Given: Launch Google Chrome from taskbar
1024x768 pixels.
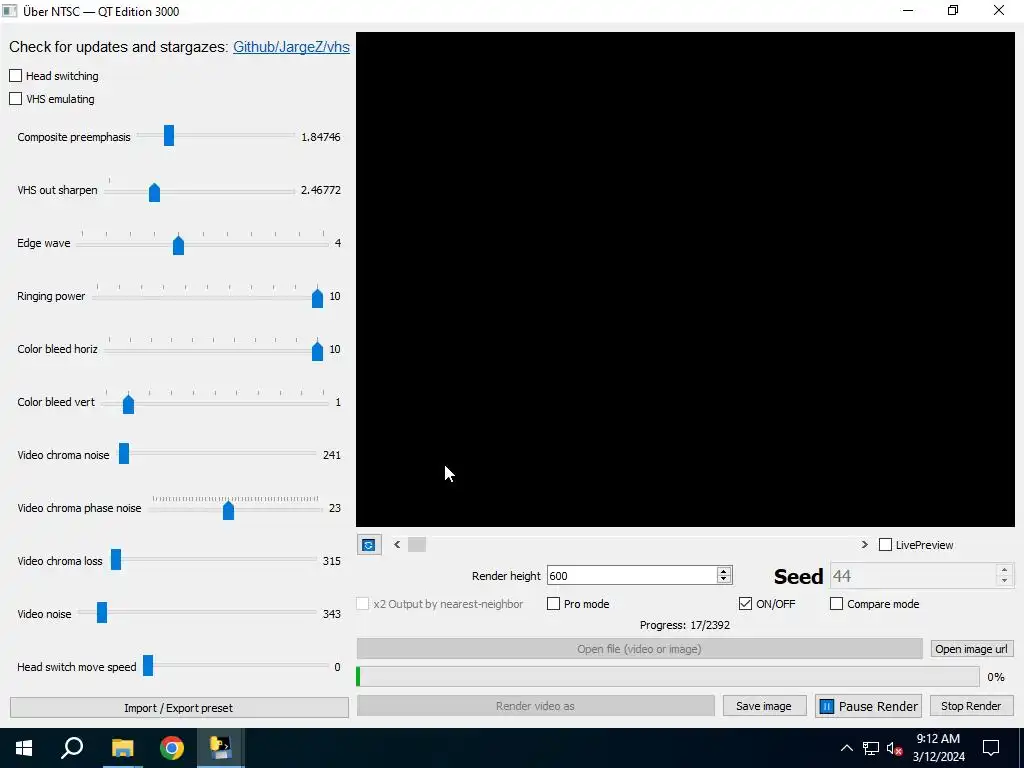Looking at the screenshot, I should [x=172, y=748].
